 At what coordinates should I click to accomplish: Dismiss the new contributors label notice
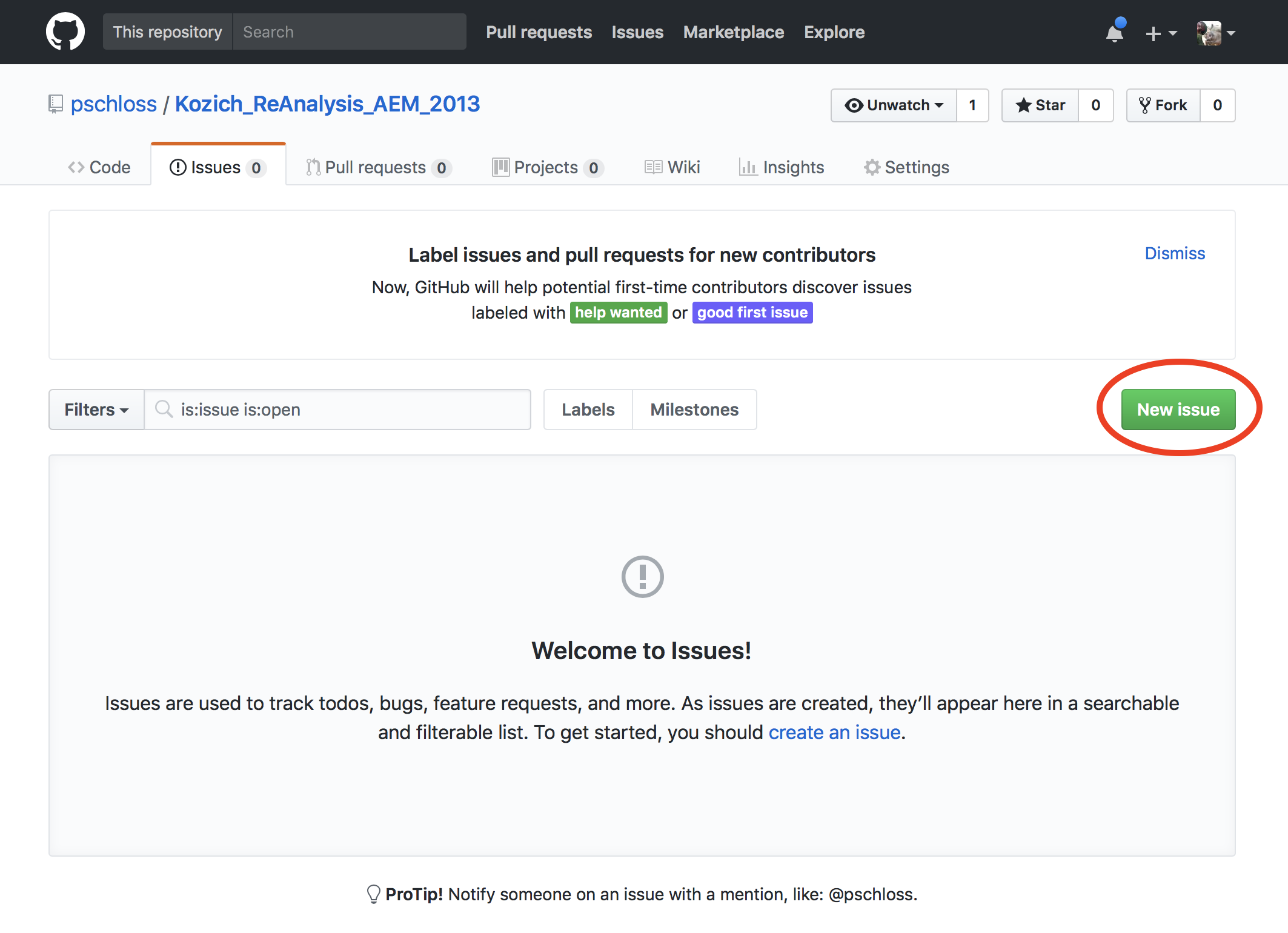tap(1175, 253)
